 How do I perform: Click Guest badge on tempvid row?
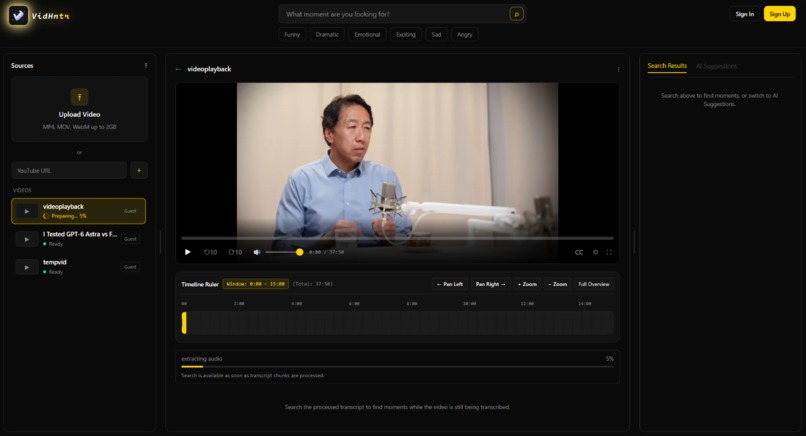pyautogui.click(x=130, y=267)
